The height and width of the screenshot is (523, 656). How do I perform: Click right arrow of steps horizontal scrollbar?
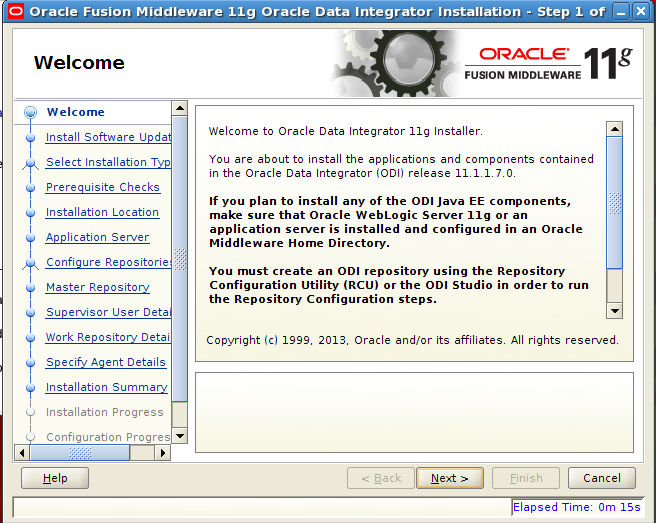(163, 453)
